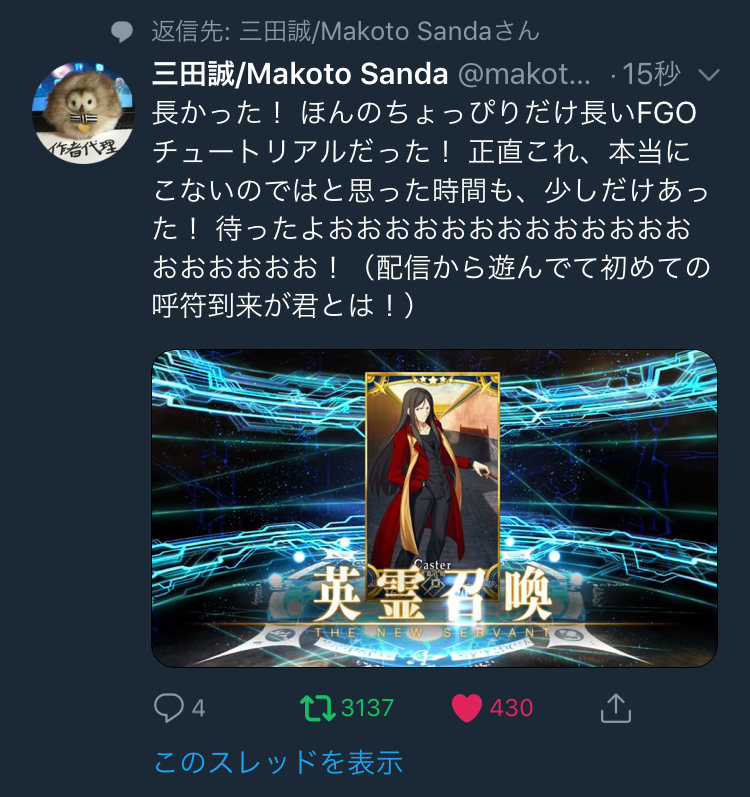Unlike the tweet via red heart icon
Image resolution: width=750 pixels, height=797 pixels.
(466, 708)
